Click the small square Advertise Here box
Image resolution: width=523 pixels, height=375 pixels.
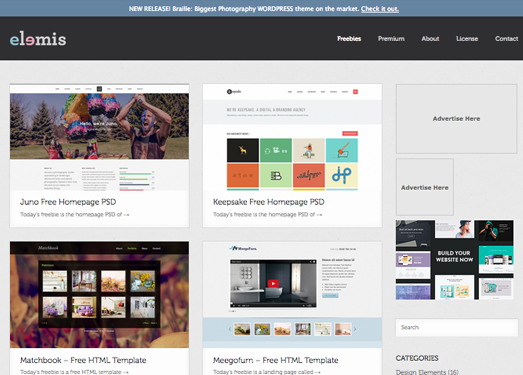coord(425,187)
